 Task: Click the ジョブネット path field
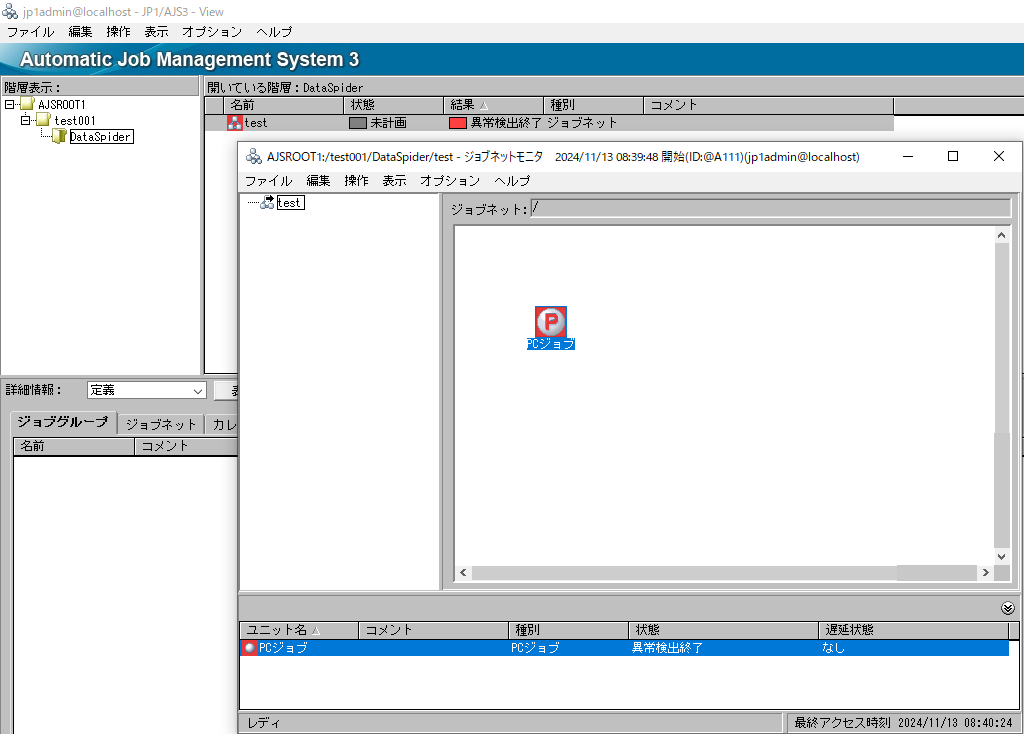pyautogui.click(x=771, y=208)
